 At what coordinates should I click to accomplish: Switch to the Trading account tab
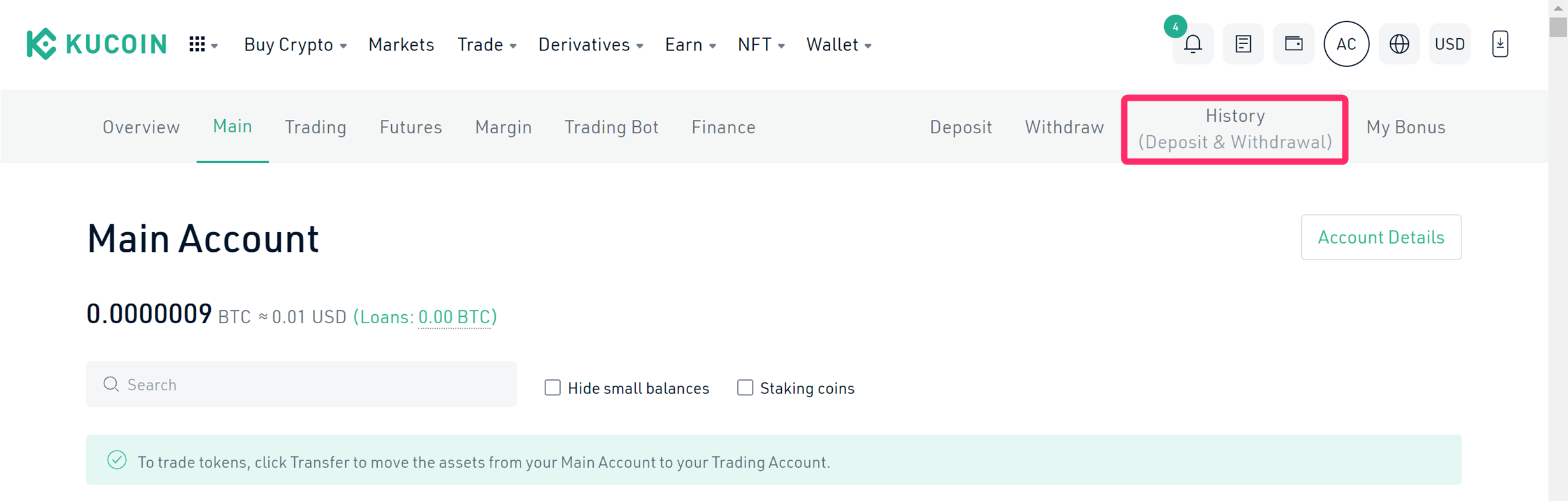[x=315, y=127]
